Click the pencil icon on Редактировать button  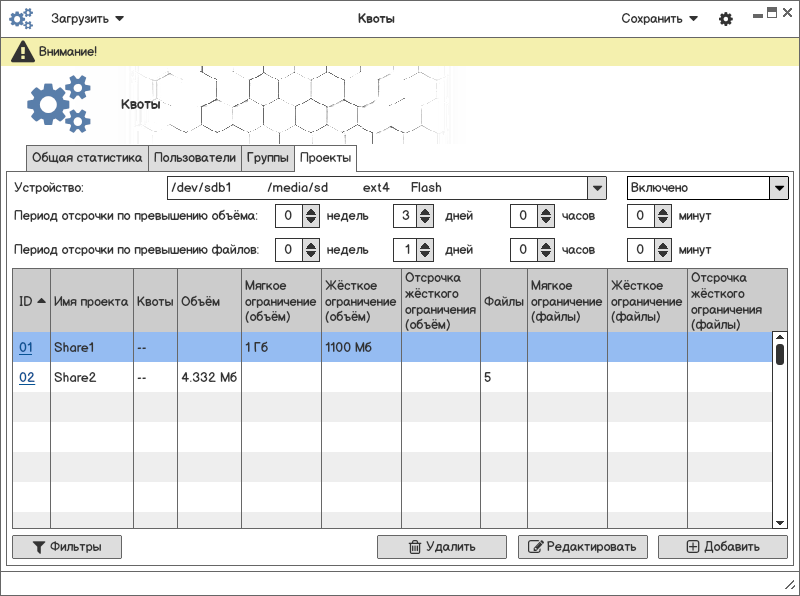click(535, 547)
